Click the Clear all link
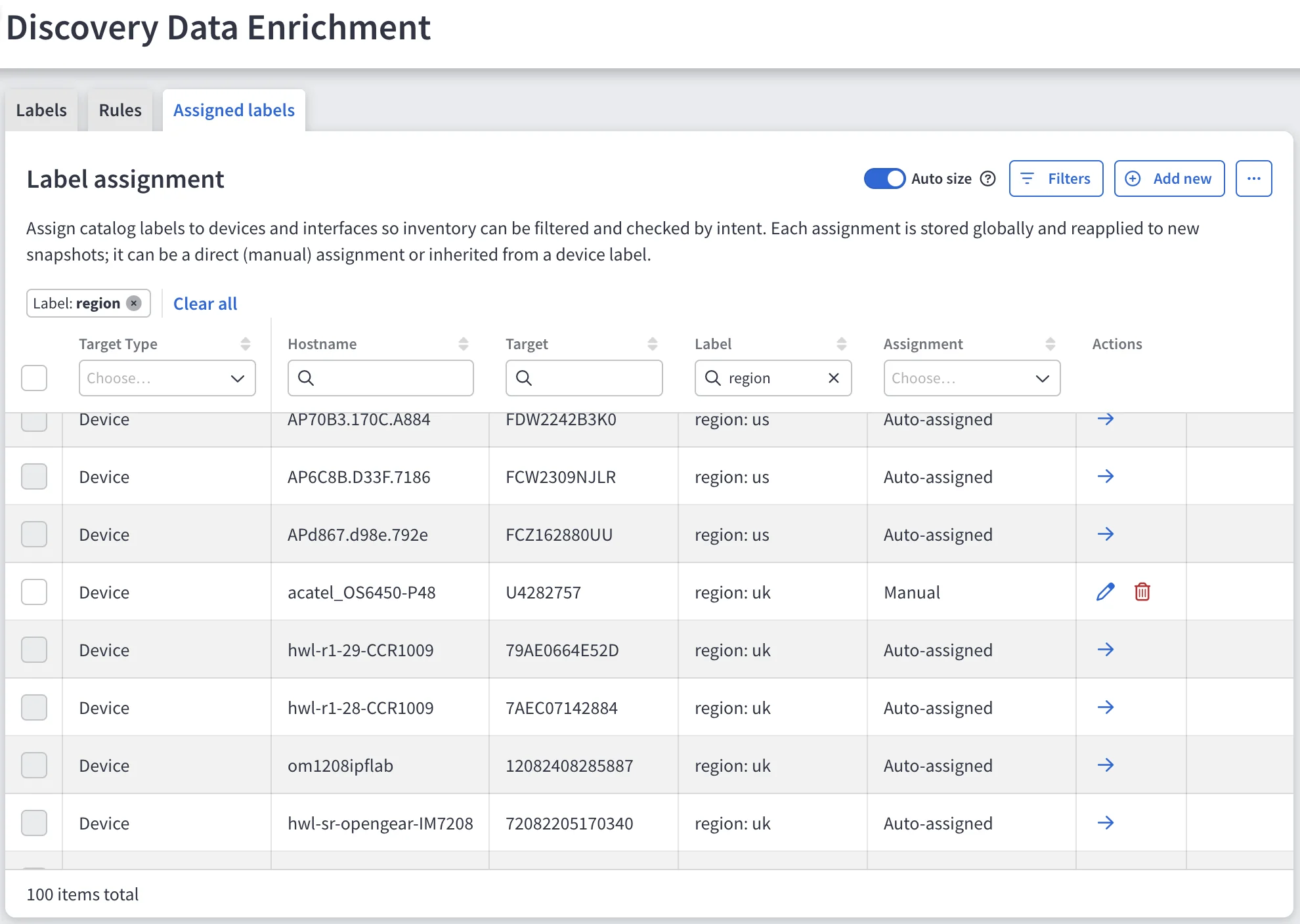Image resolution: width=1300 pixels, height=924 pixels. coord(205,304)
